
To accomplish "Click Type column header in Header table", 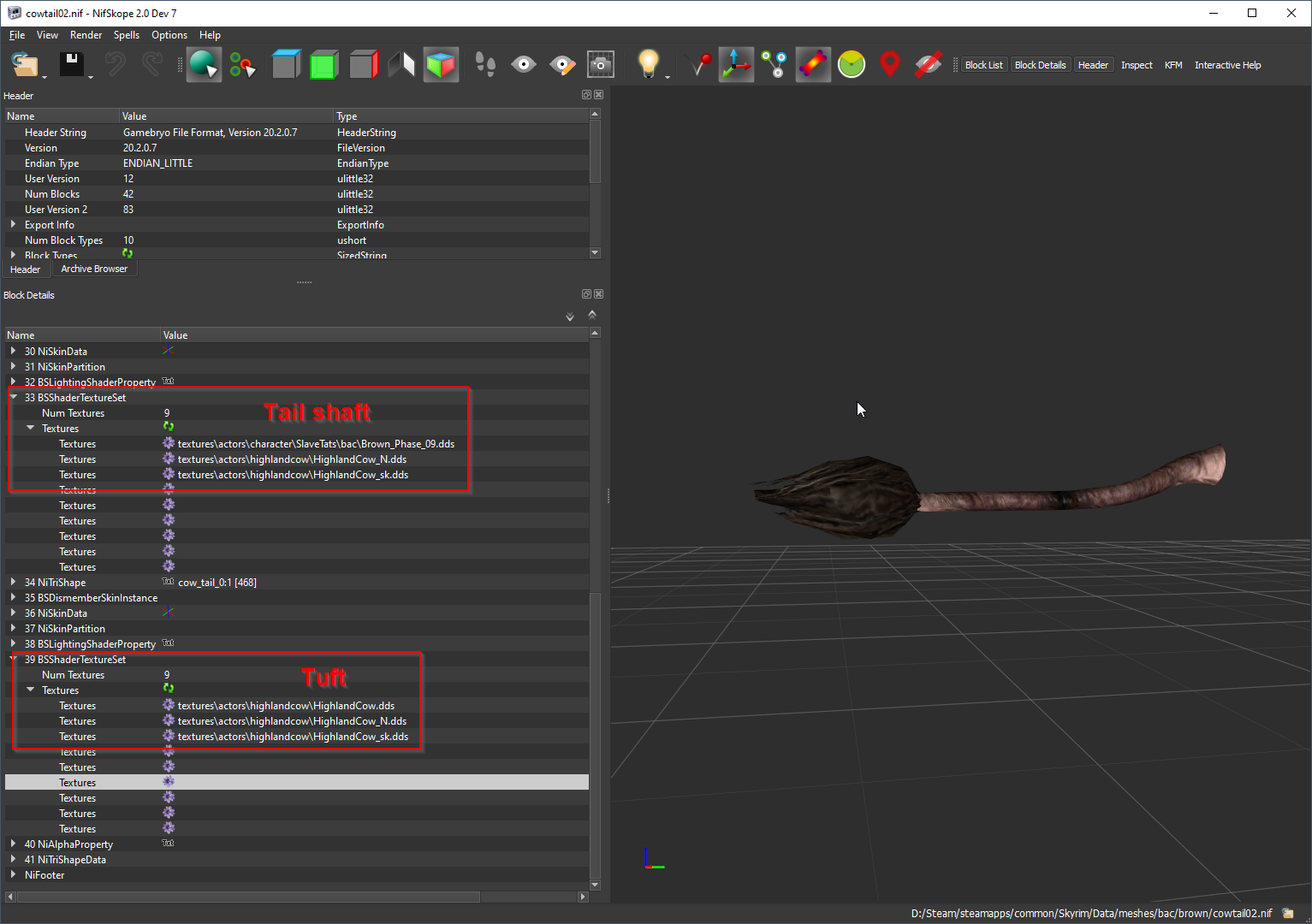I will point(460,116).
